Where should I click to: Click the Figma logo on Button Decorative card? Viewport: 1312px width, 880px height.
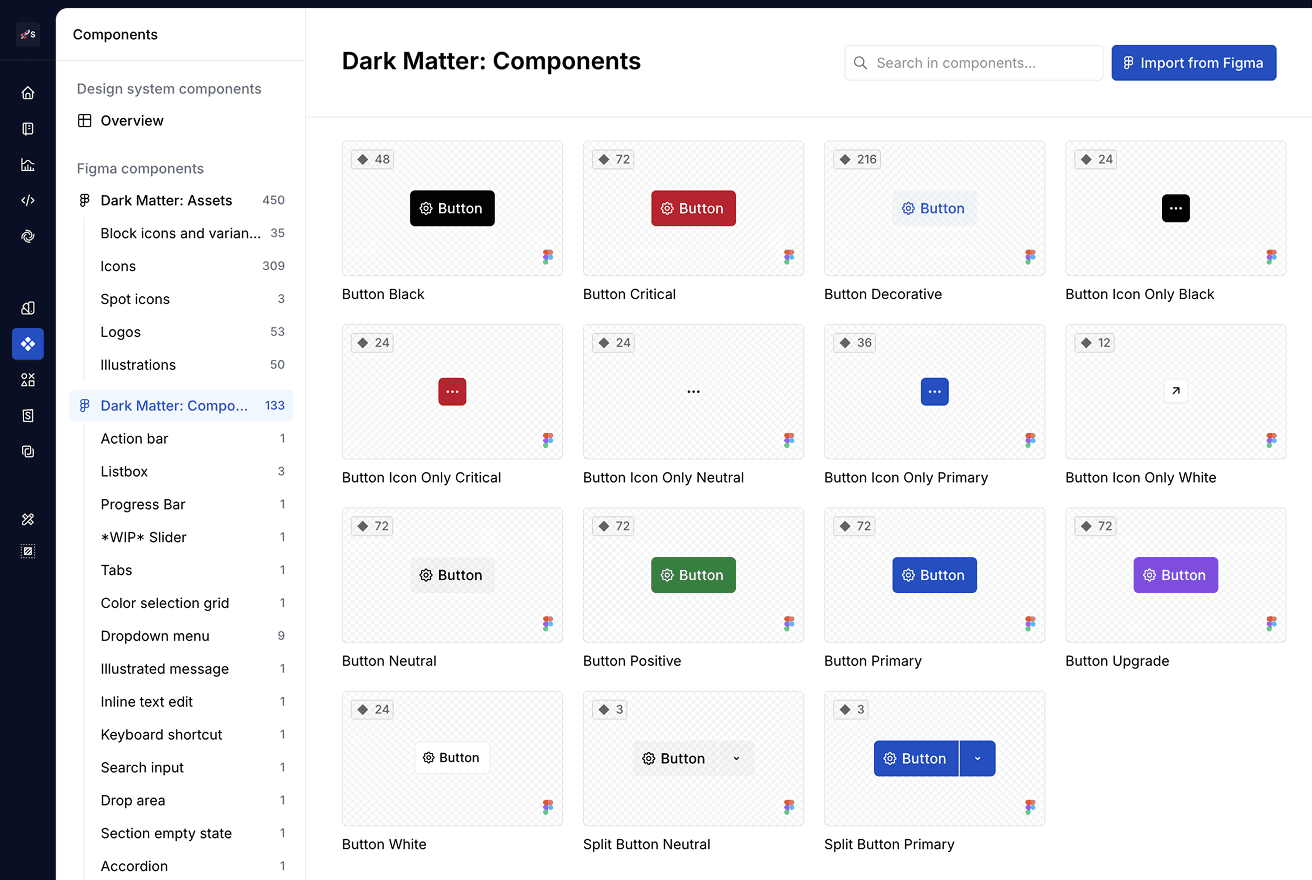click(x=1030, y=257)
